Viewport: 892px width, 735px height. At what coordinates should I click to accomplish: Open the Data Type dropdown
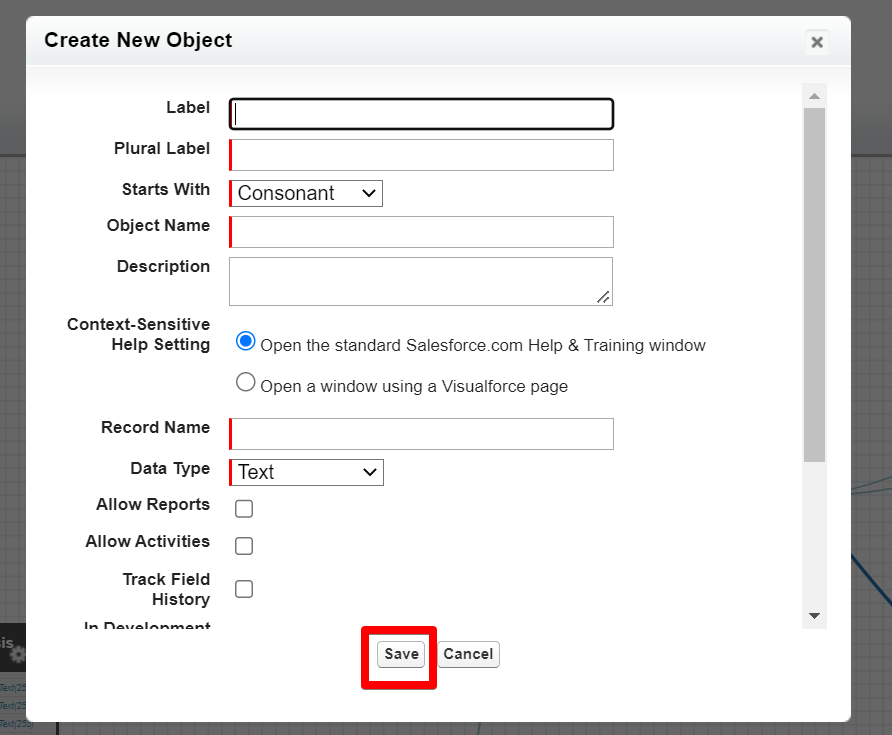pyautogui.click(x=307, y=472)
